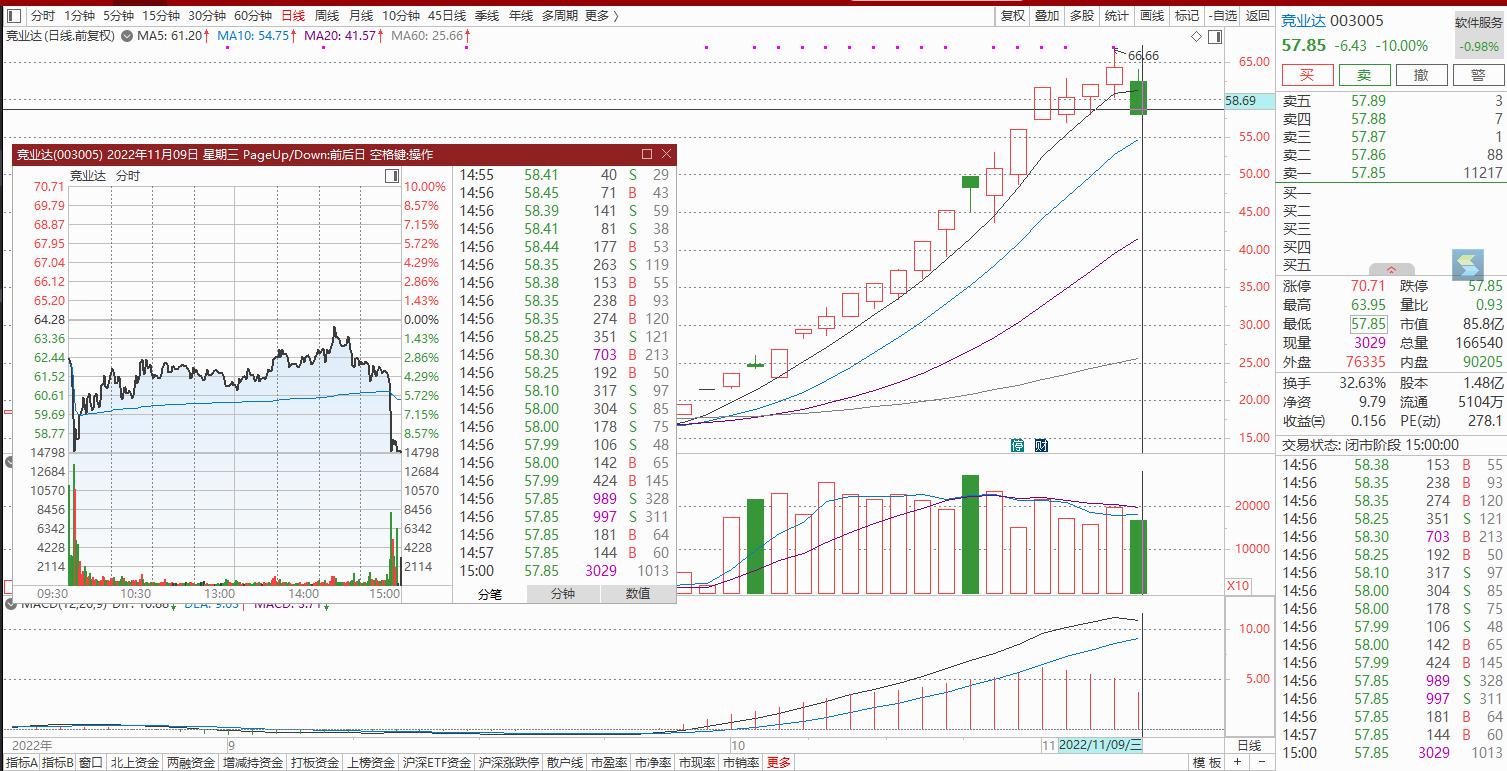Toggle -自选 watchlist membership
The image size is (1507, 771).
click(1224, 15)
